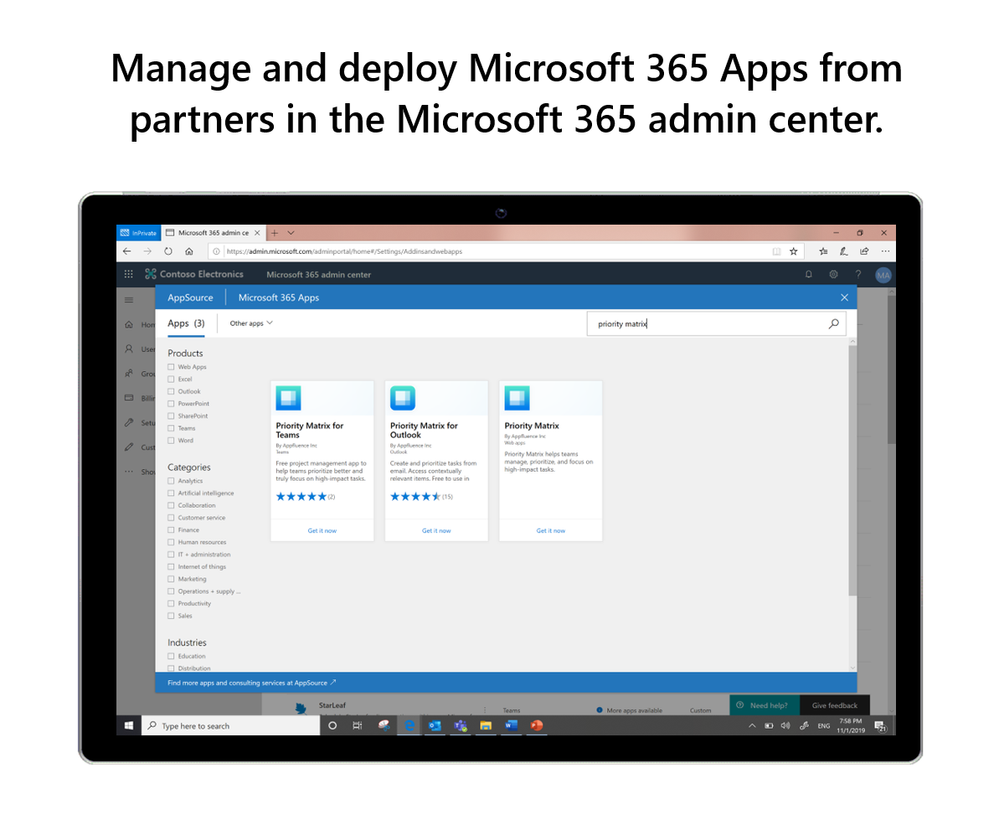Image resolution: width=999 pixels, height=816 pixels.
Task: Open Windows Start menu
Action: (129, 726)
